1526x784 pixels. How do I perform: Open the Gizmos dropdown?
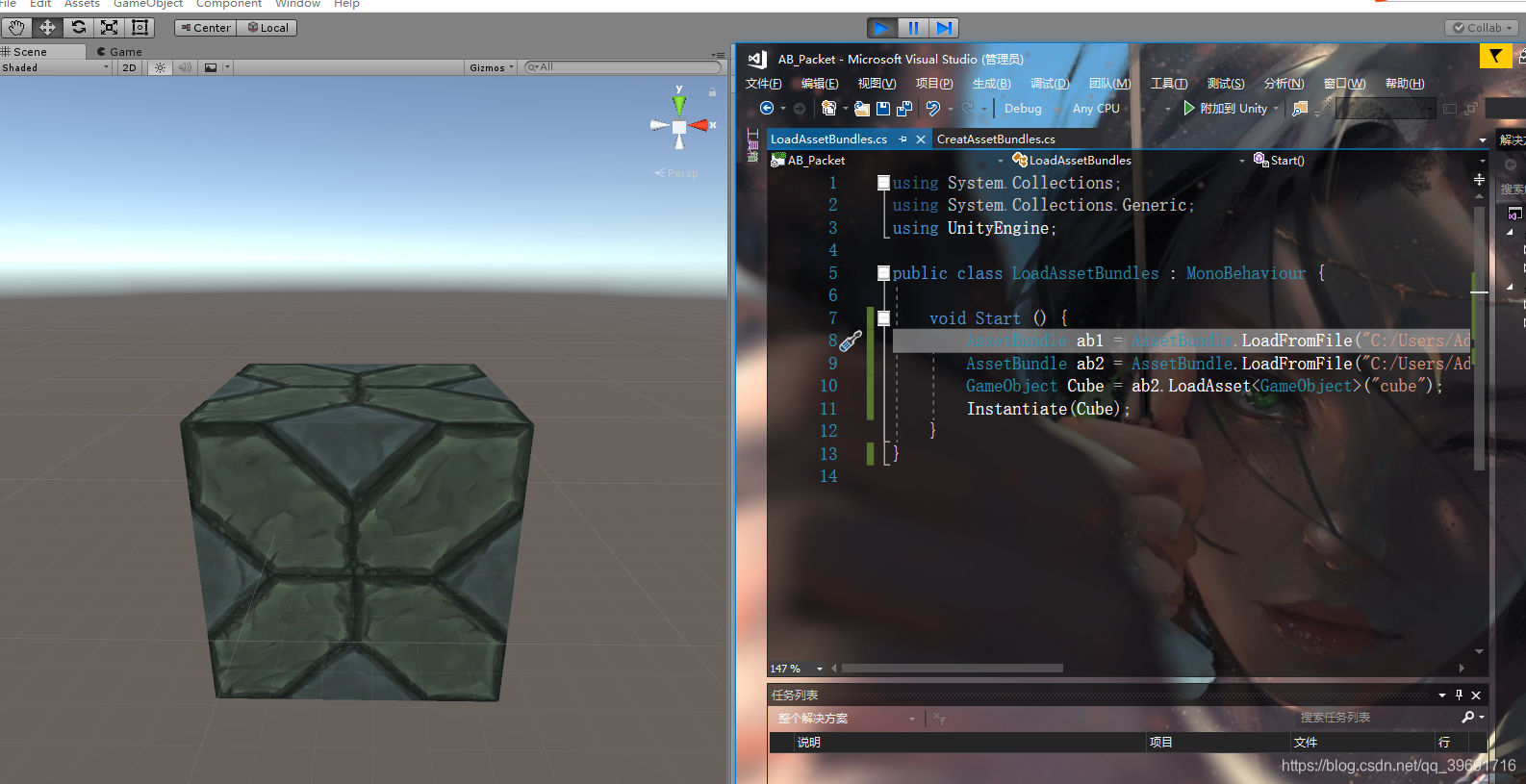coord(492,67)
